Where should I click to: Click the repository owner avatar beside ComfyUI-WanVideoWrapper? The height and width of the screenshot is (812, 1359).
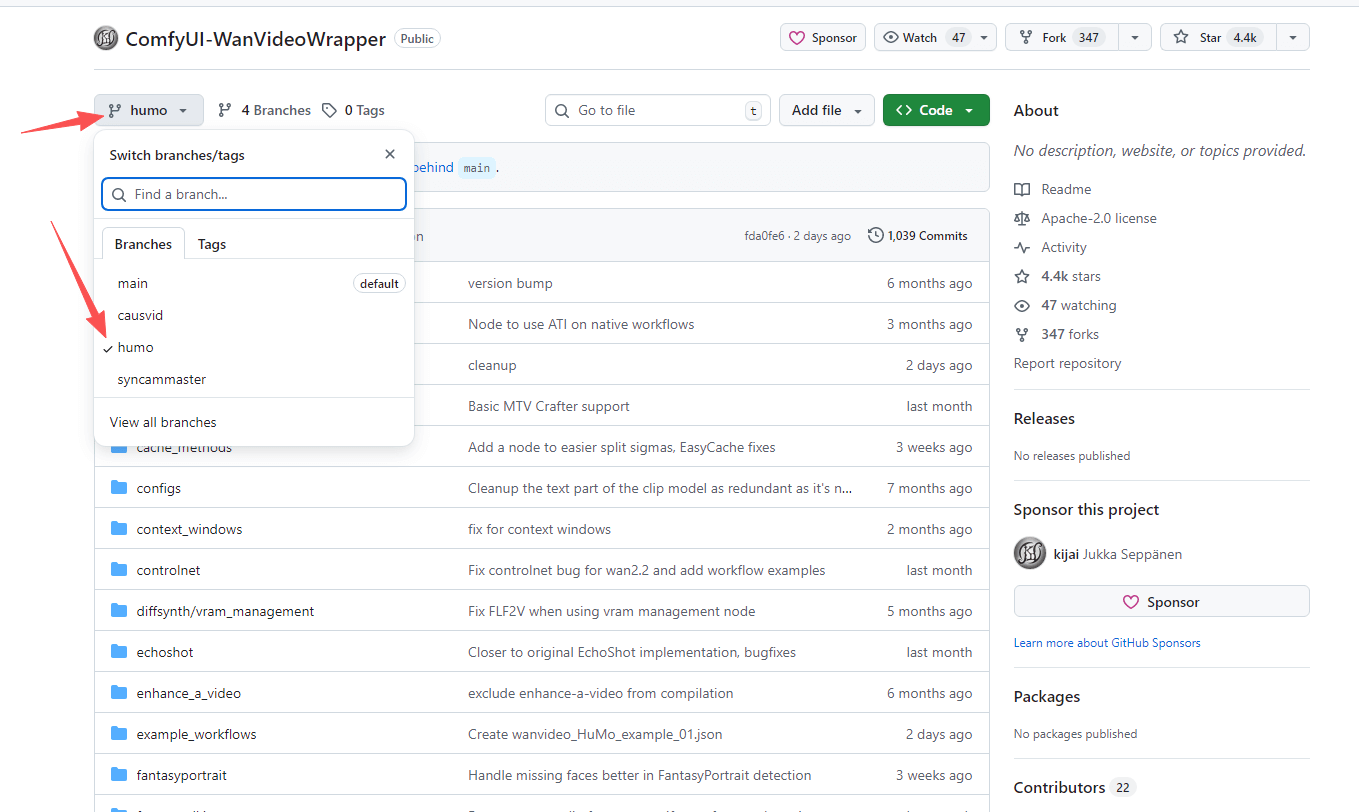[x=106, y=38]
